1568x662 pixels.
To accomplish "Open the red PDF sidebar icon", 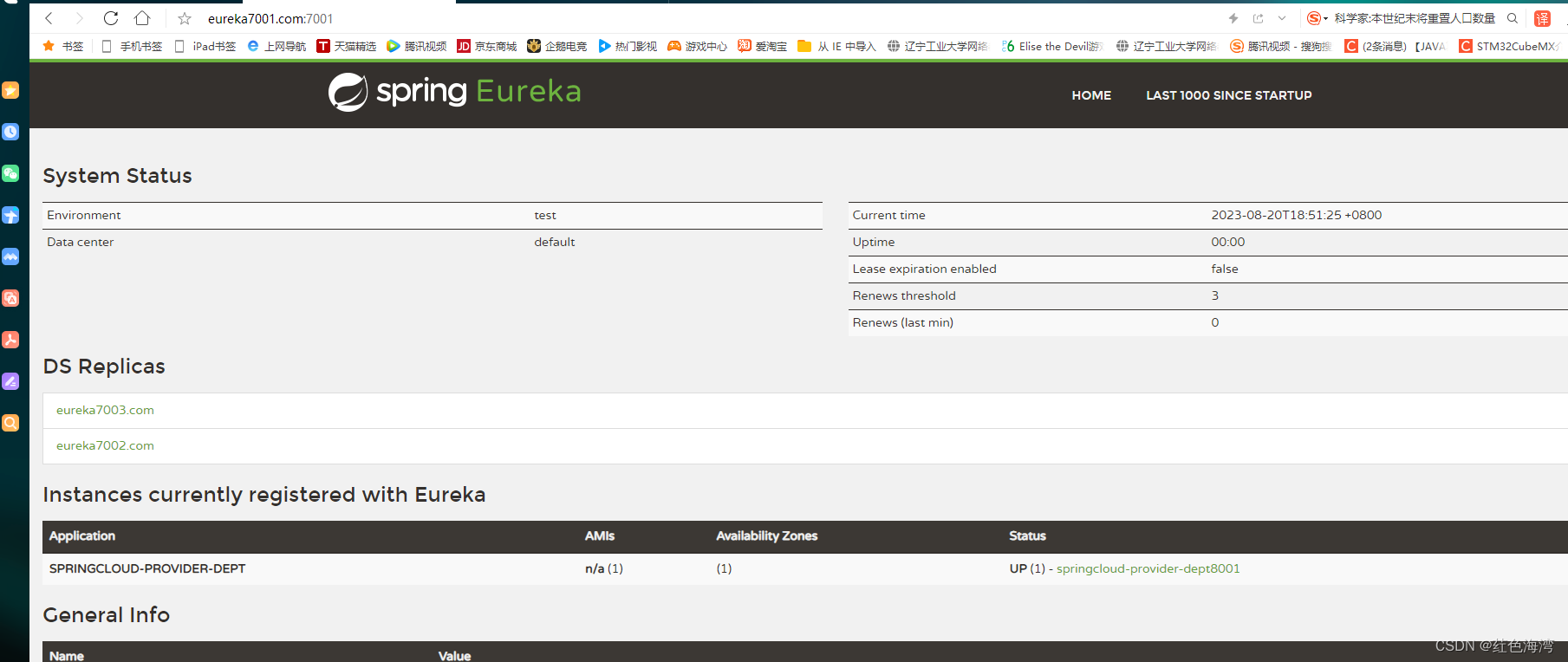I will 10,340.
